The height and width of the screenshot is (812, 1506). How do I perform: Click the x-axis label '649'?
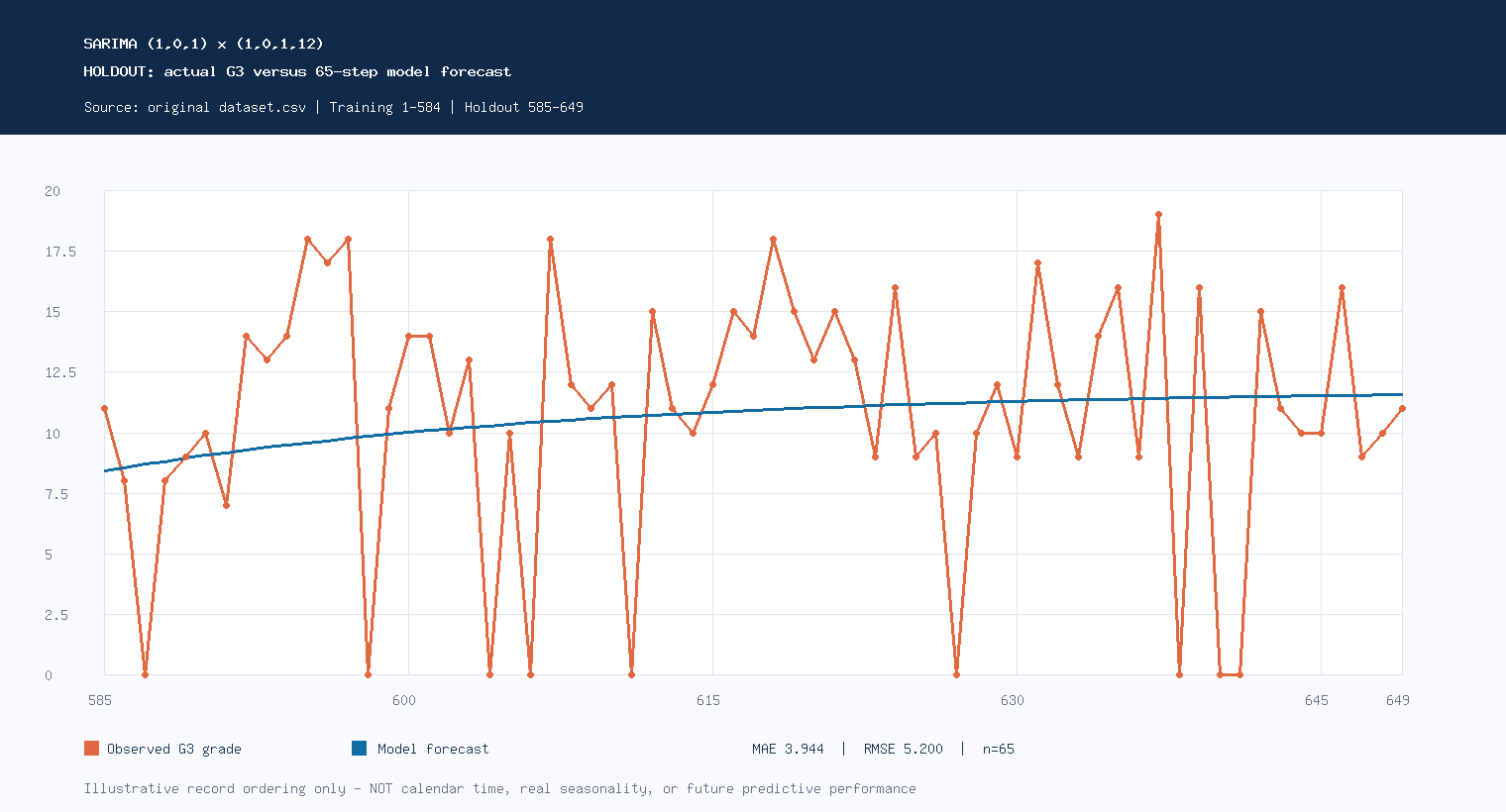[x=1398, y=700]
